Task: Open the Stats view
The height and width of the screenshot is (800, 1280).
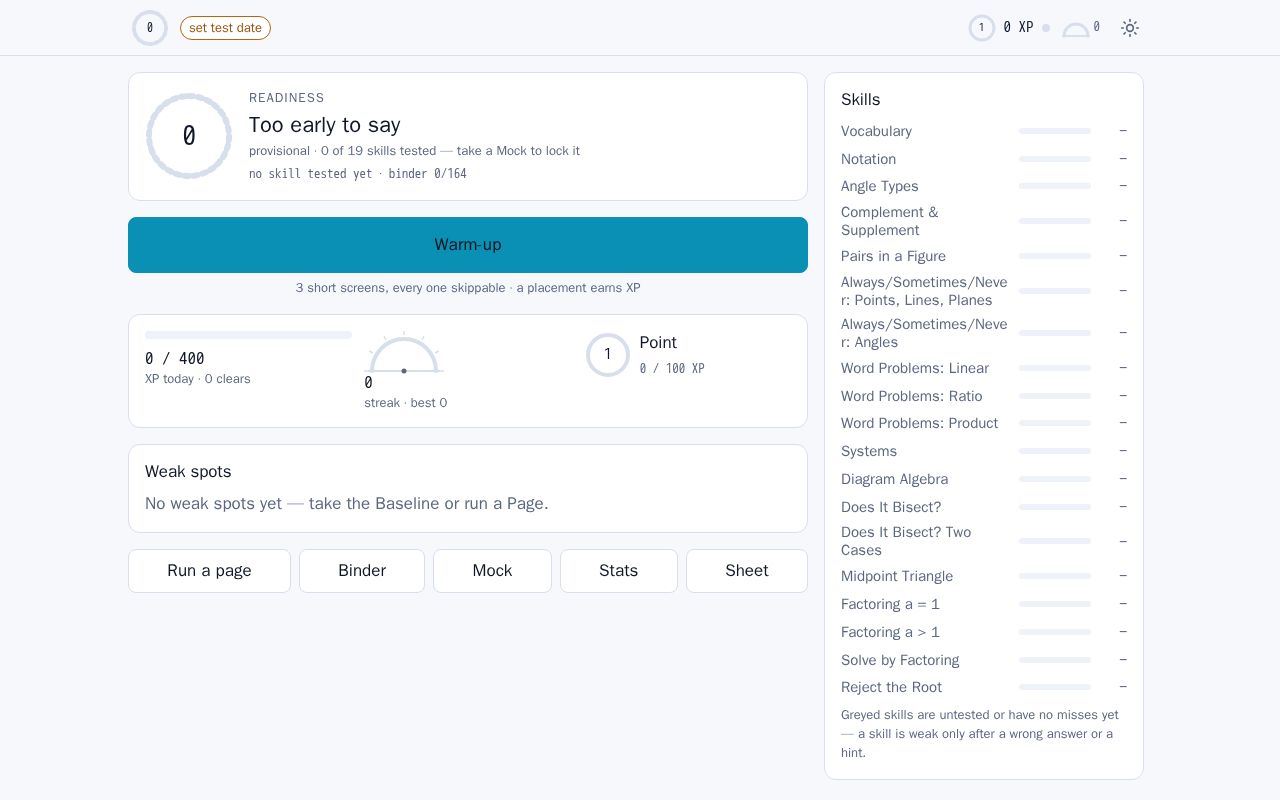Action: coord(619,571)
